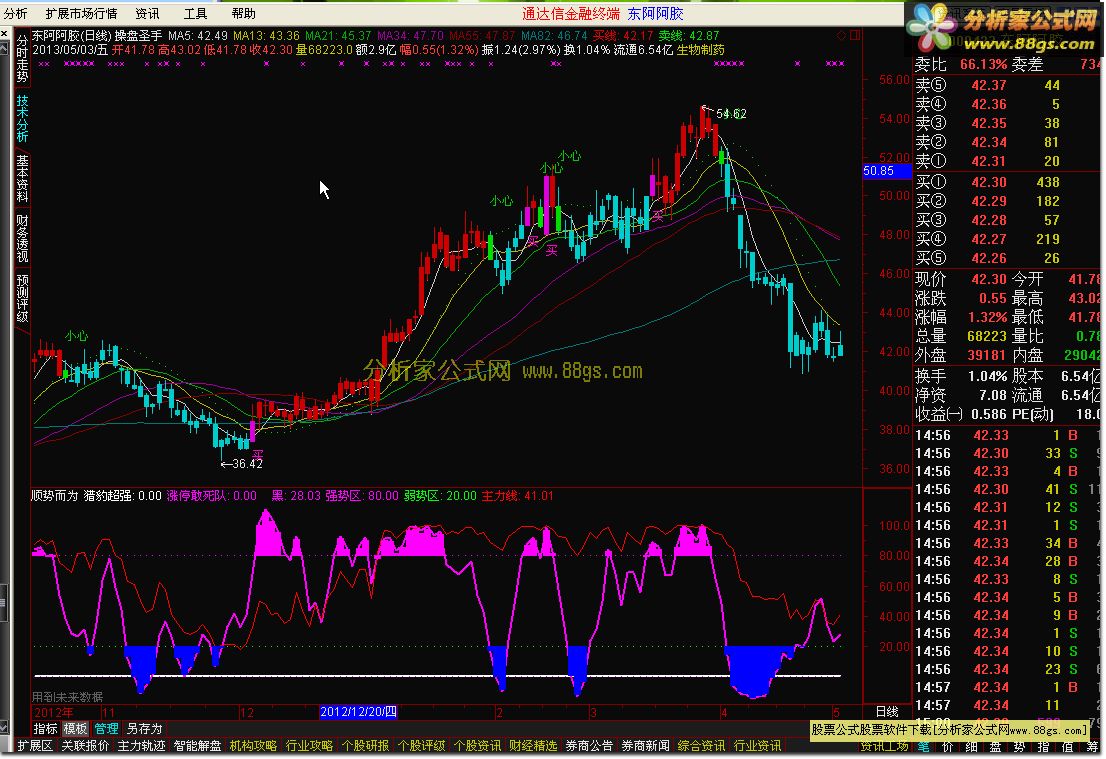1106x759 pixels.
Task: Open the 资讯 menu
Action: click(x=147, y=13)
